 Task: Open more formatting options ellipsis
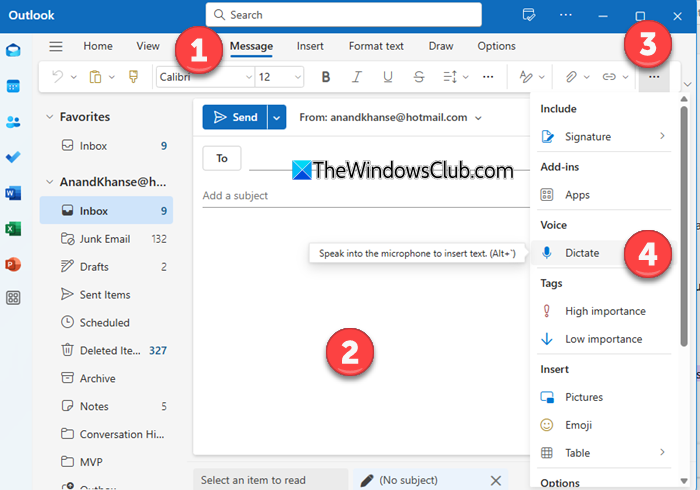tap(488, 77)
